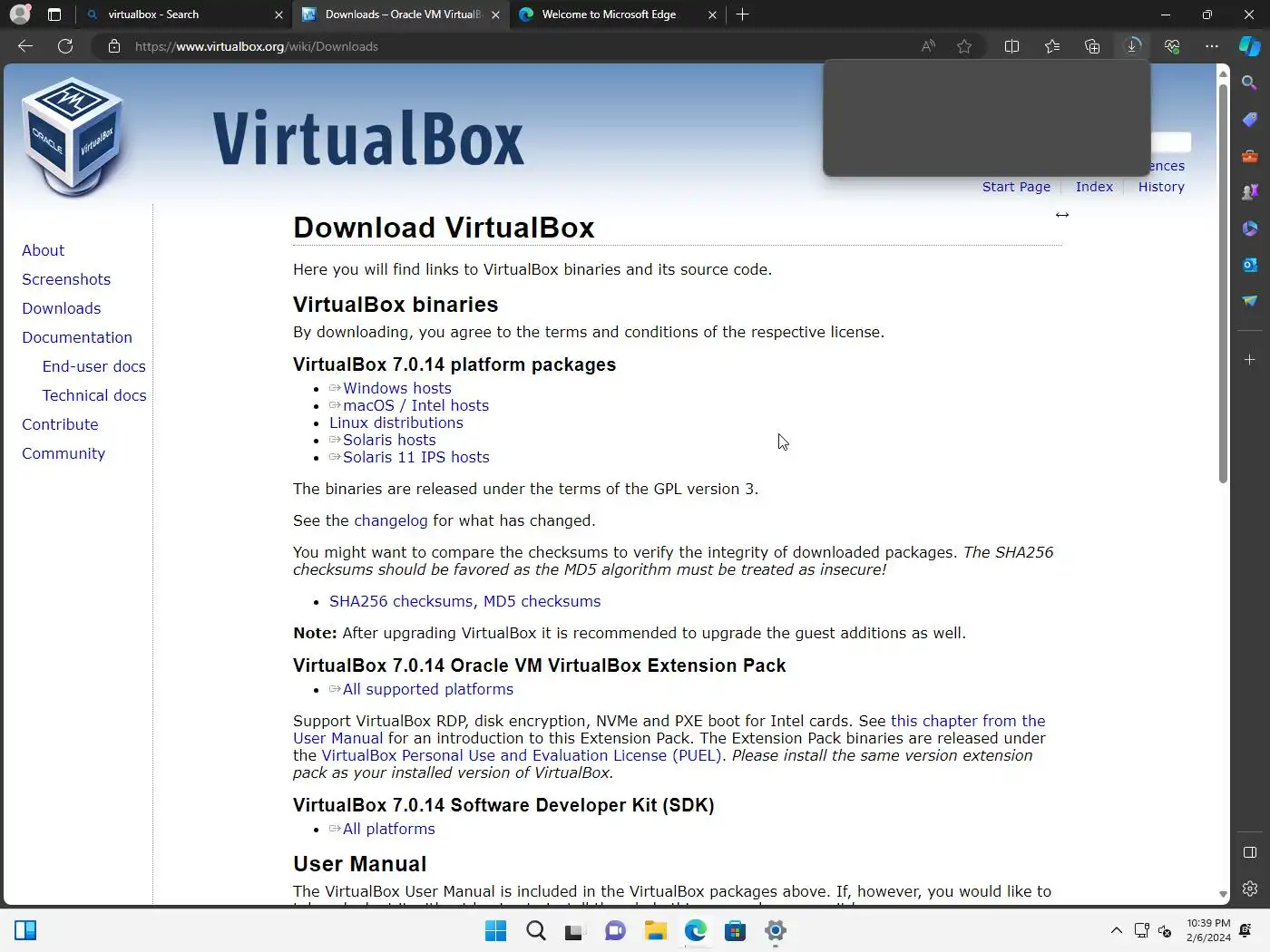
Task: Select Downloads – Oracle VM VirtualBox tab
Action: [x=402, y=15]
